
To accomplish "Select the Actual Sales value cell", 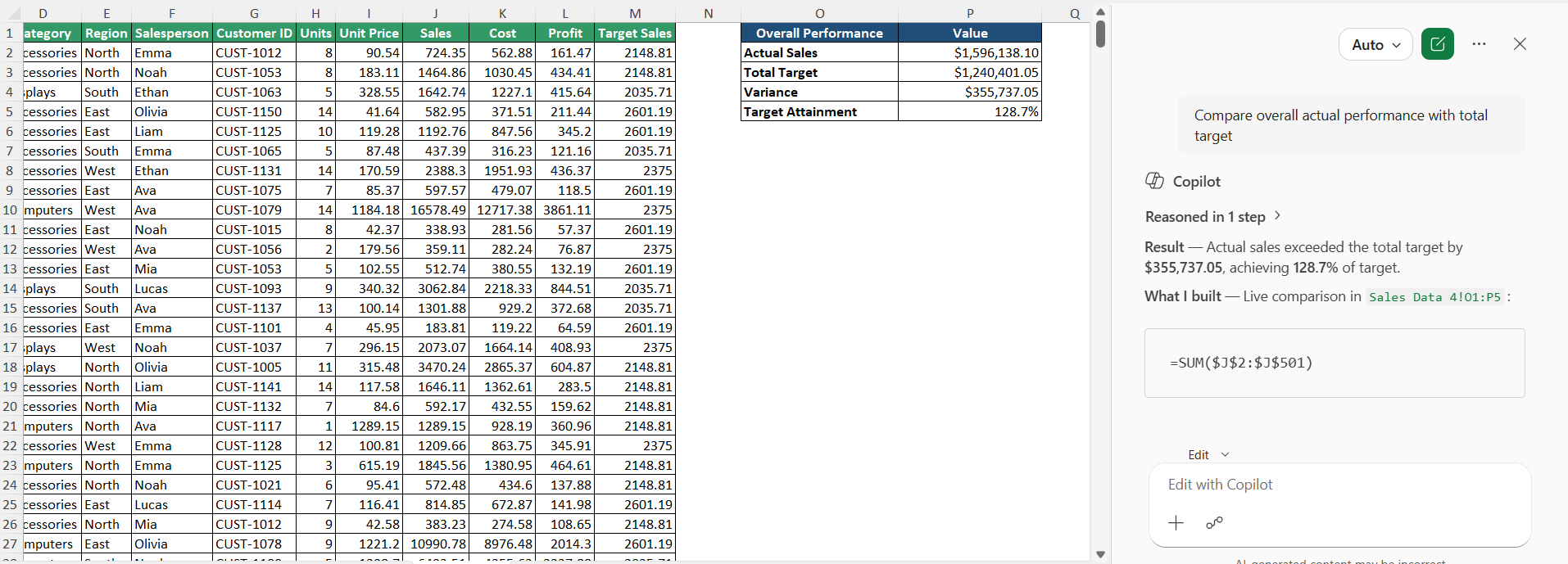I will coord(970,52).
